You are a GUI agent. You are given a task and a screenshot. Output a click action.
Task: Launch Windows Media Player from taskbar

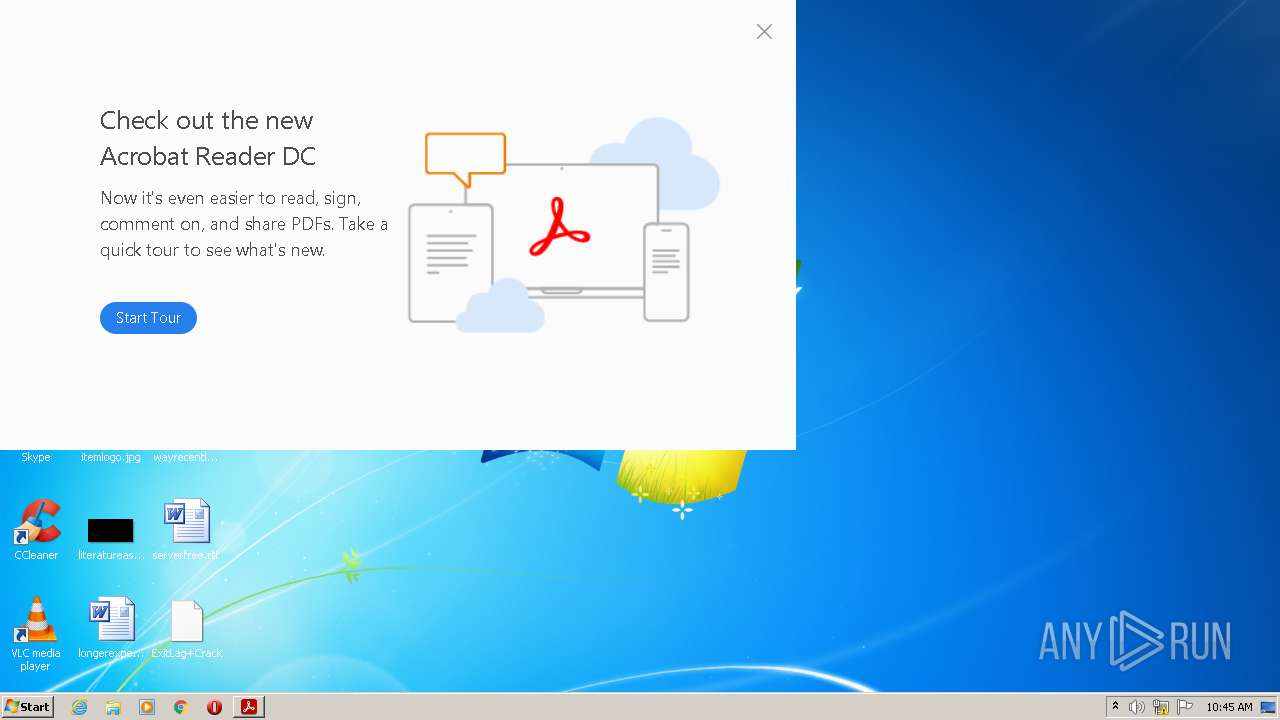(x=147, y=707)
